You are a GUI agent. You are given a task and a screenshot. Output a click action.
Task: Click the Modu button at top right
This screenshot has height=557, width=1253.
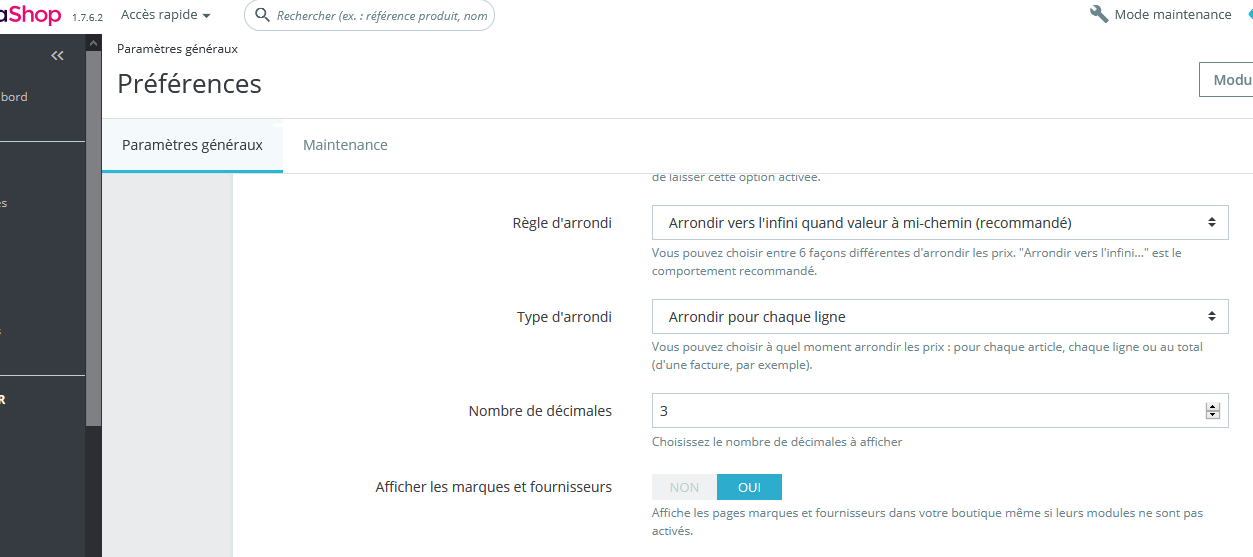pos(1227,80)
